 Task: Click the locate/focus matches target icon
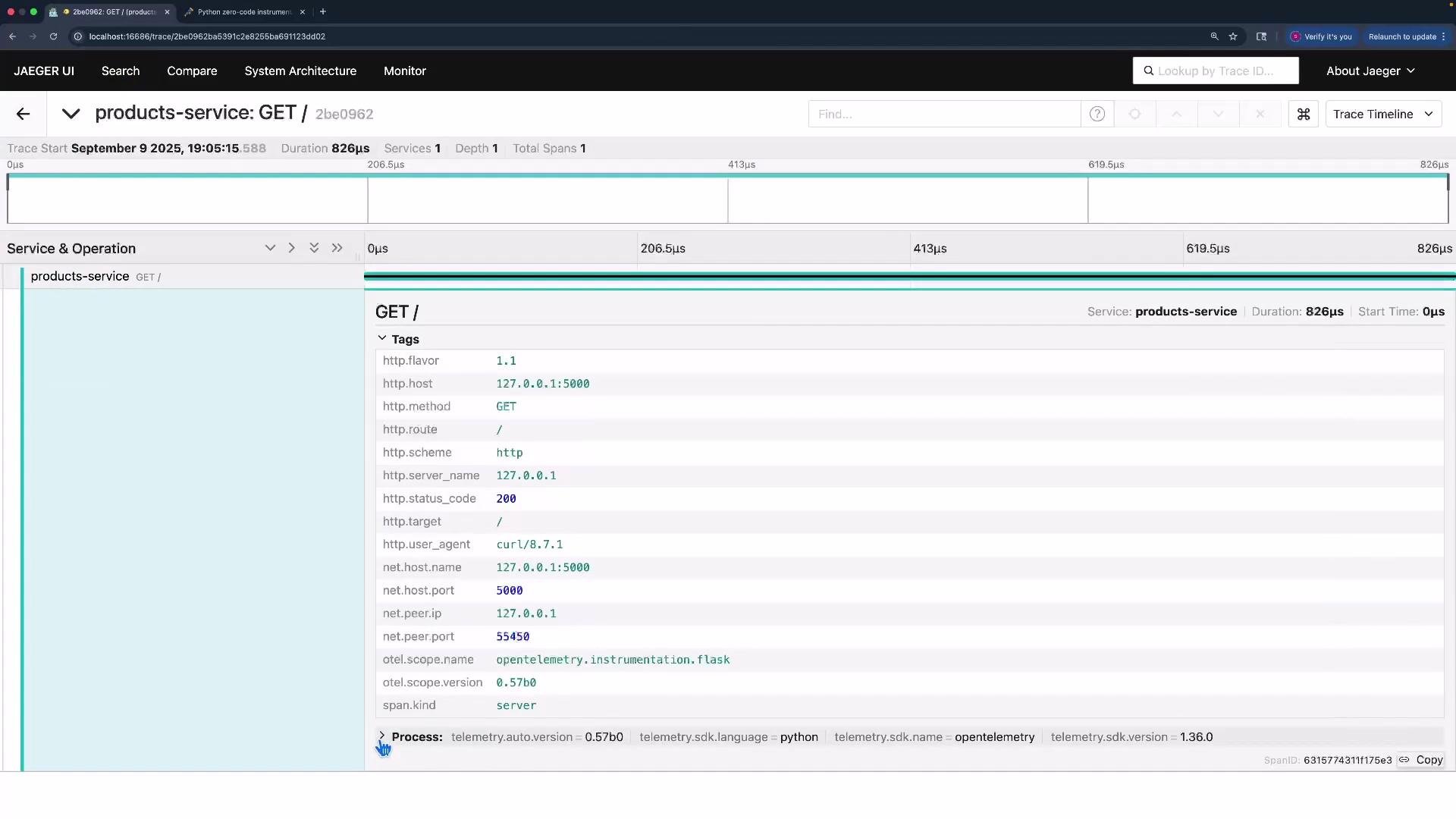point(1134,114)
